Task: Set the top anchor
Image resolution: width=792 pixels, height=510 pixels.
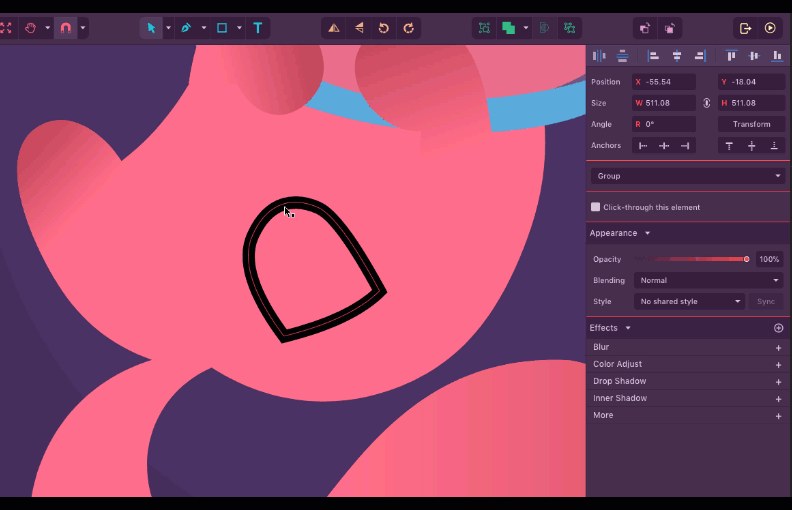Action: [x=729, y=146]
